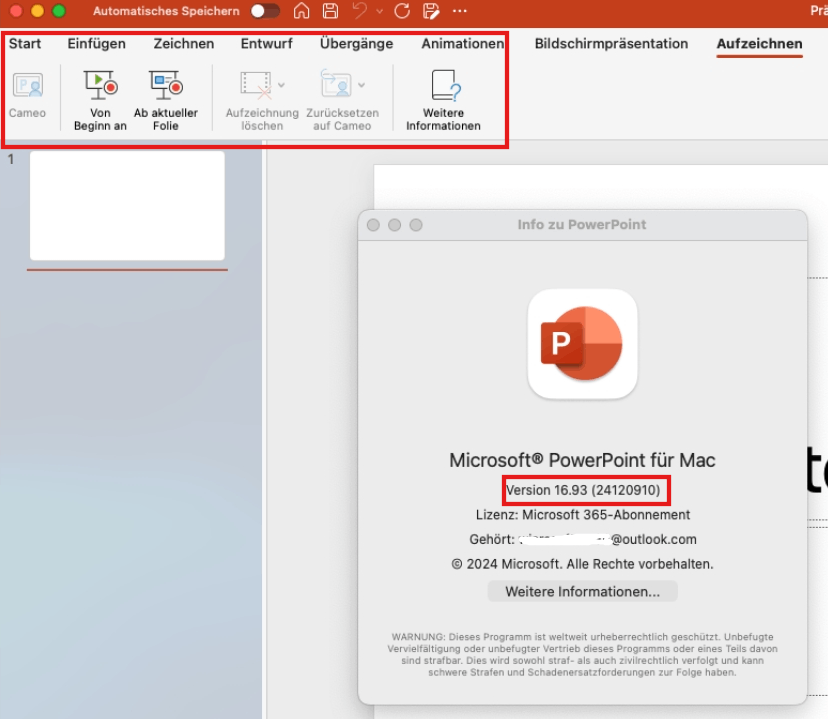The width and height of the screenshot is (828, 719).
Task: Record using Ab aktueller Folie
Action: pos(166,98)
